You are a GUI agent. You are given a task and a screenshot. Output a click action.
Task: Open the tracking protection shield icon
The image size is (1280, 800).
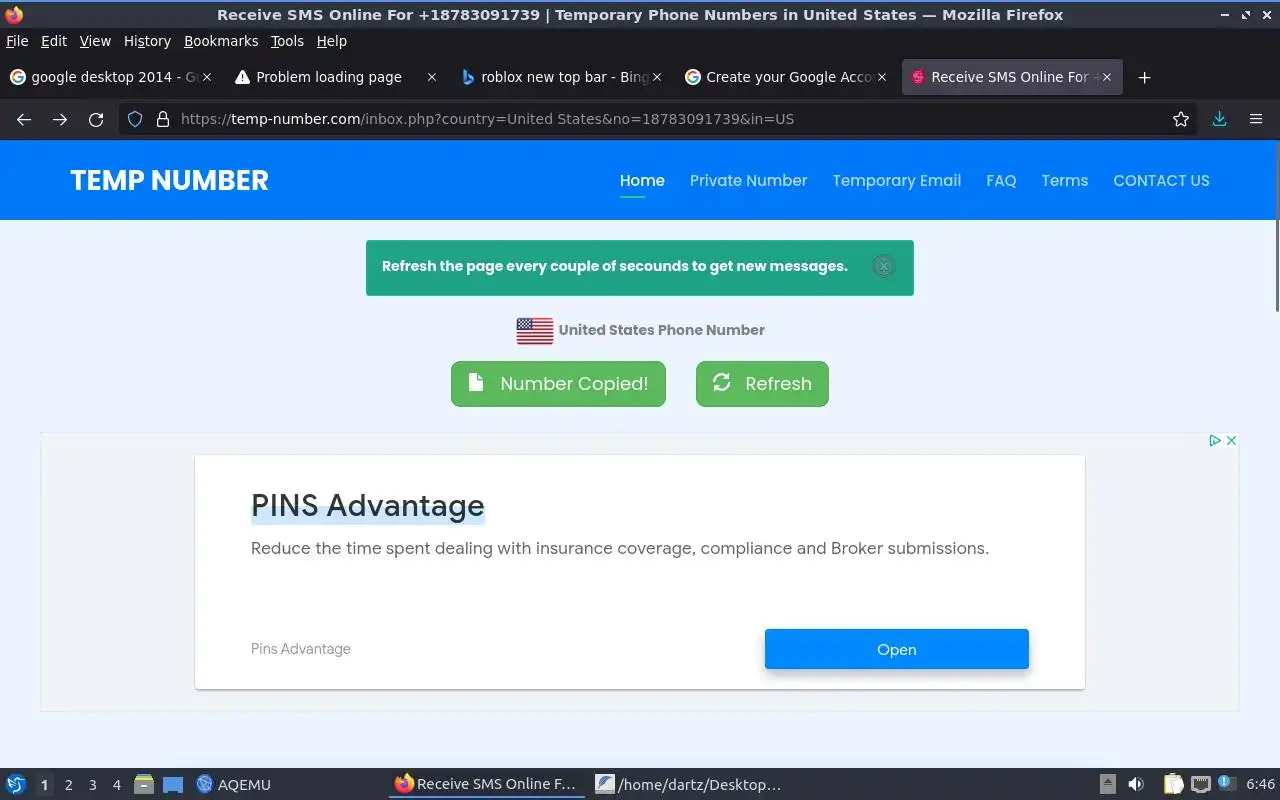(135, 119)
